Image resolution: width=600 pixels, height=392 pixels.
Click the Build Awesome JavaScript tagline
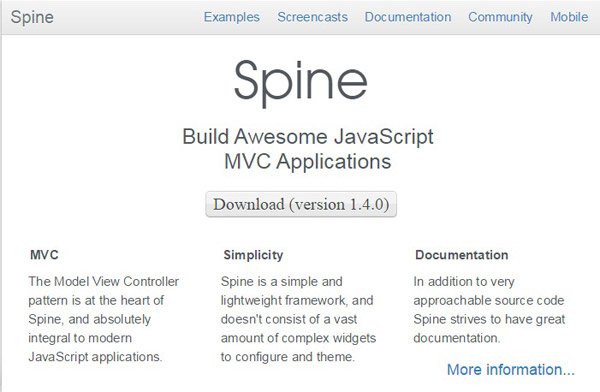coord(308,137)
